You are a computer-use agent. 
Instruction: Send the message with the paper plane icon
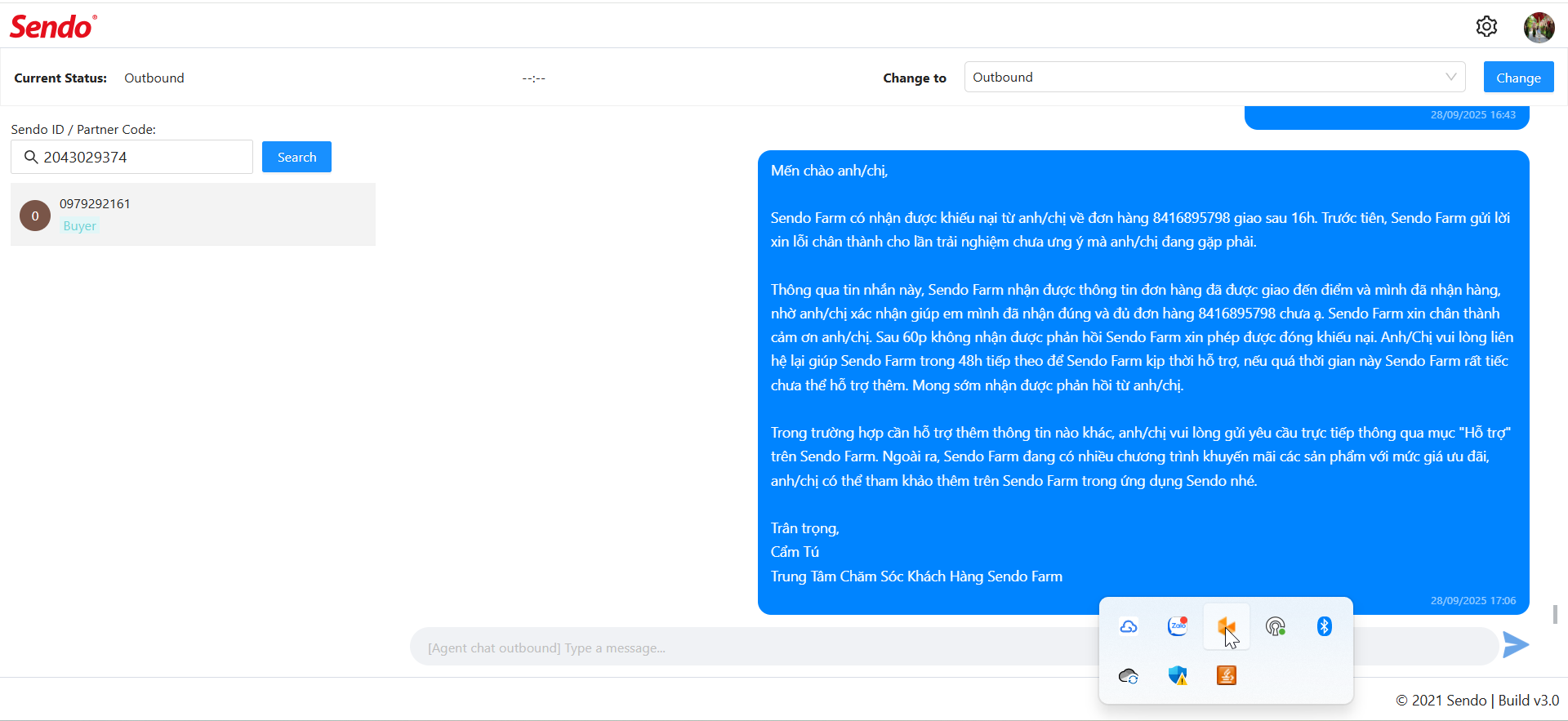[x=1516, y=644]
